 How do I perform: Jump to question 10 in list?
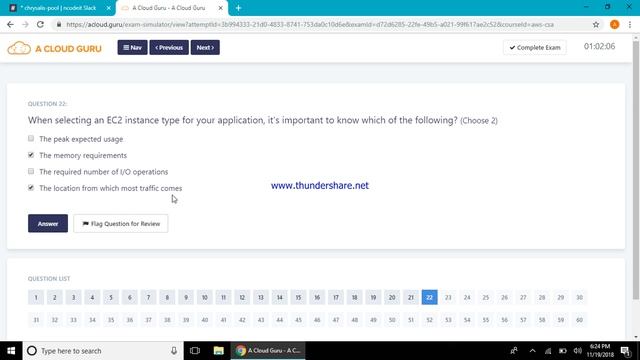click(x=204, y=297)
